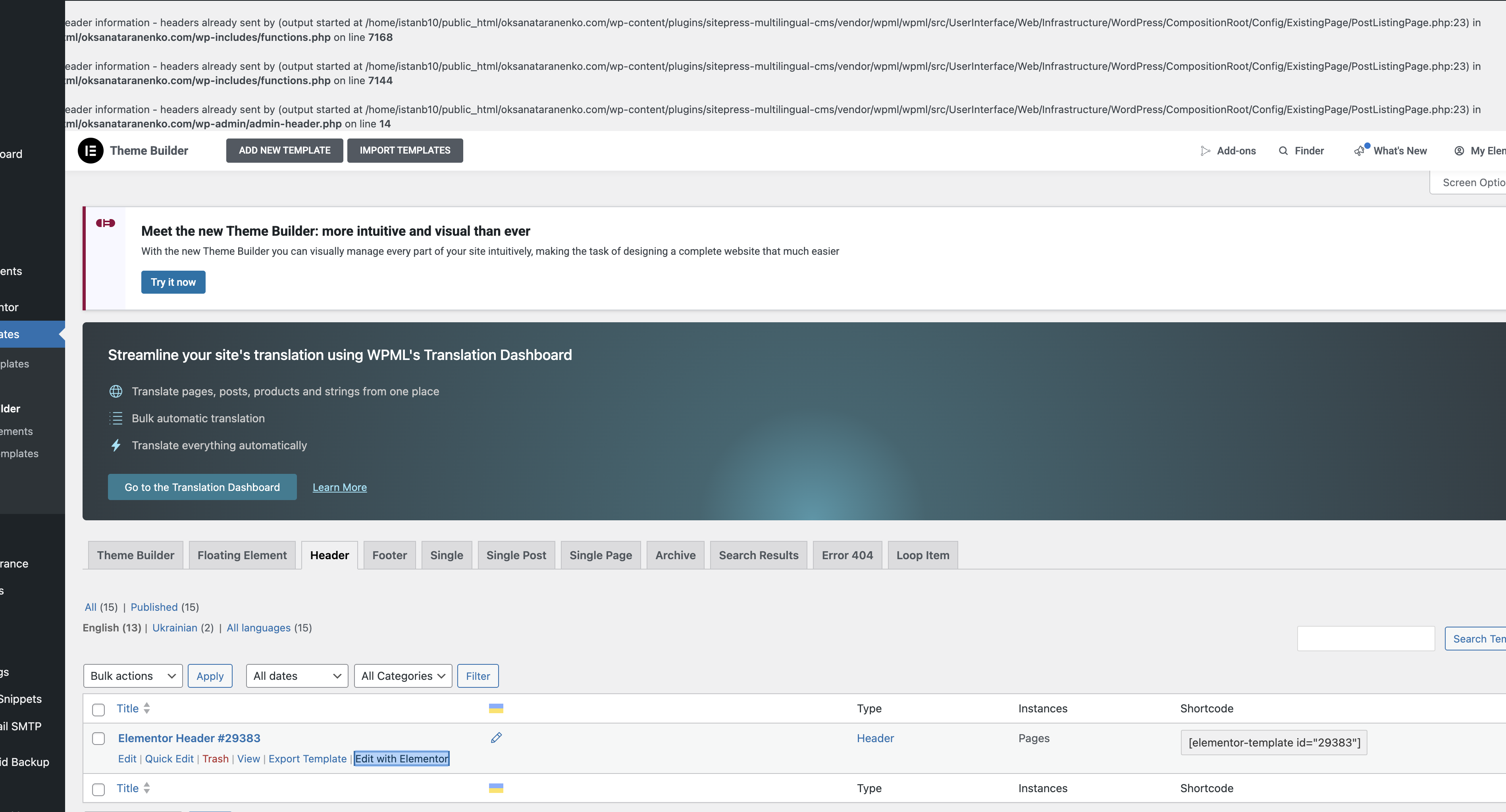Click the Add-ons arrow icon

tap(1205, 151)
